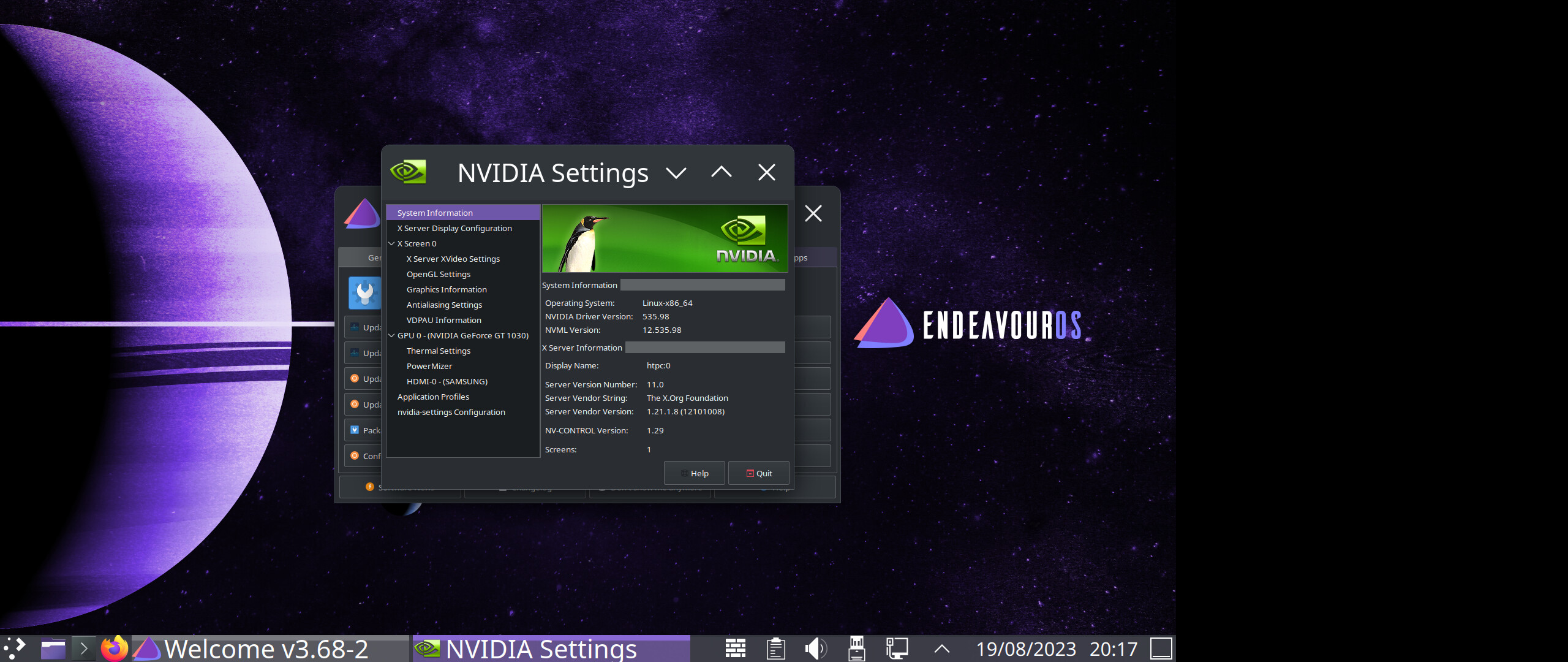Open the network connections tray icon

coord(897,649)
